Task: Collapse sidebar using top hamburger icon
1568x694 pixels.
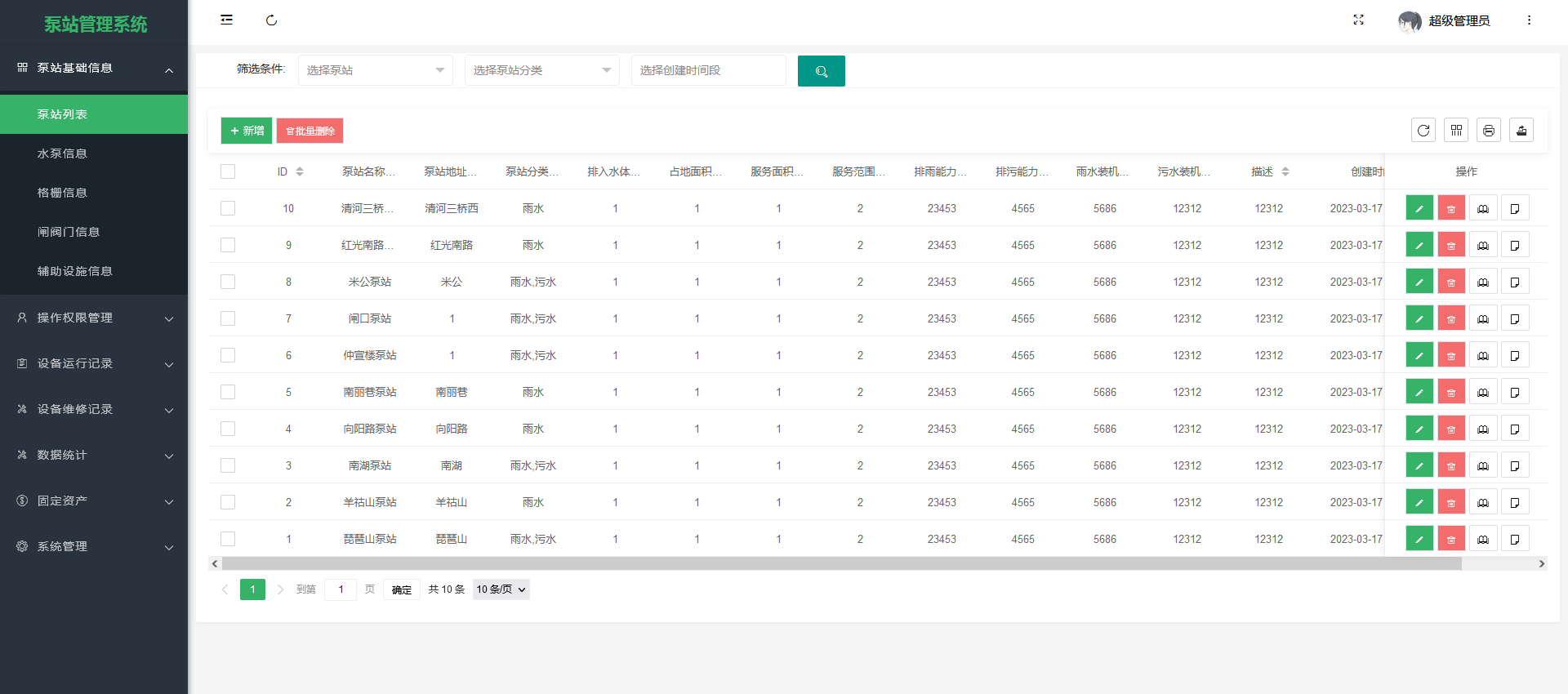Action: click(226, 20)
